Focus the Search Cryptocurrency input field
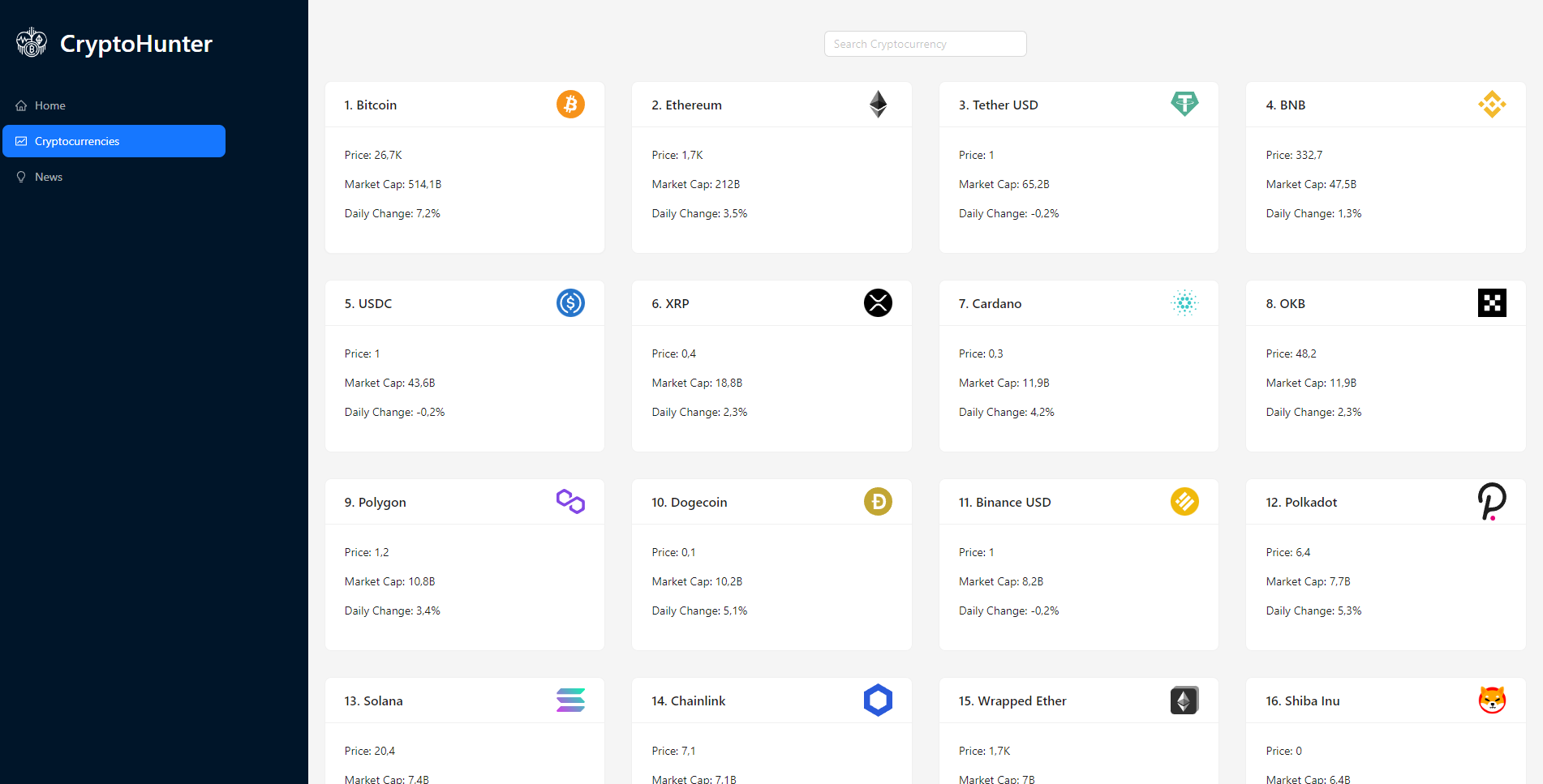Screen dimensions: 1543x784 925,44
